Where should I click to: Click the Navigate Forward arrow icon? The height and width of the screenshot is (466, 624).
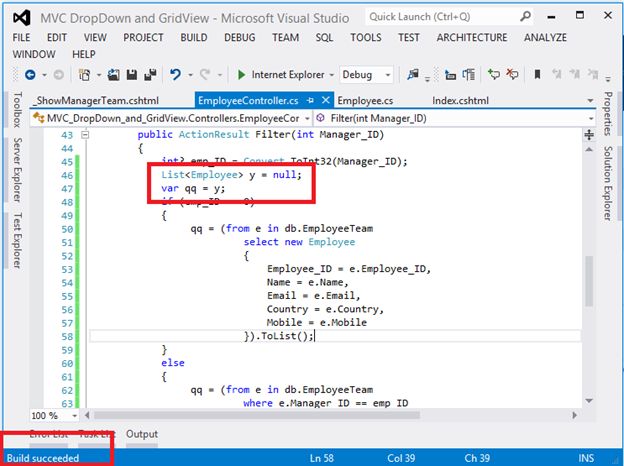[58, 75]
